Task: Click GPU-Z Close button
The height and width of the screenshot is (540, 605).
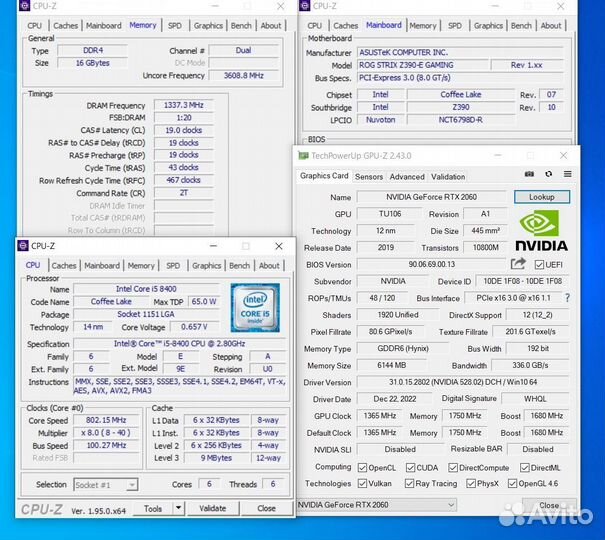Action: pyautogui.click(x=549, y=505)
